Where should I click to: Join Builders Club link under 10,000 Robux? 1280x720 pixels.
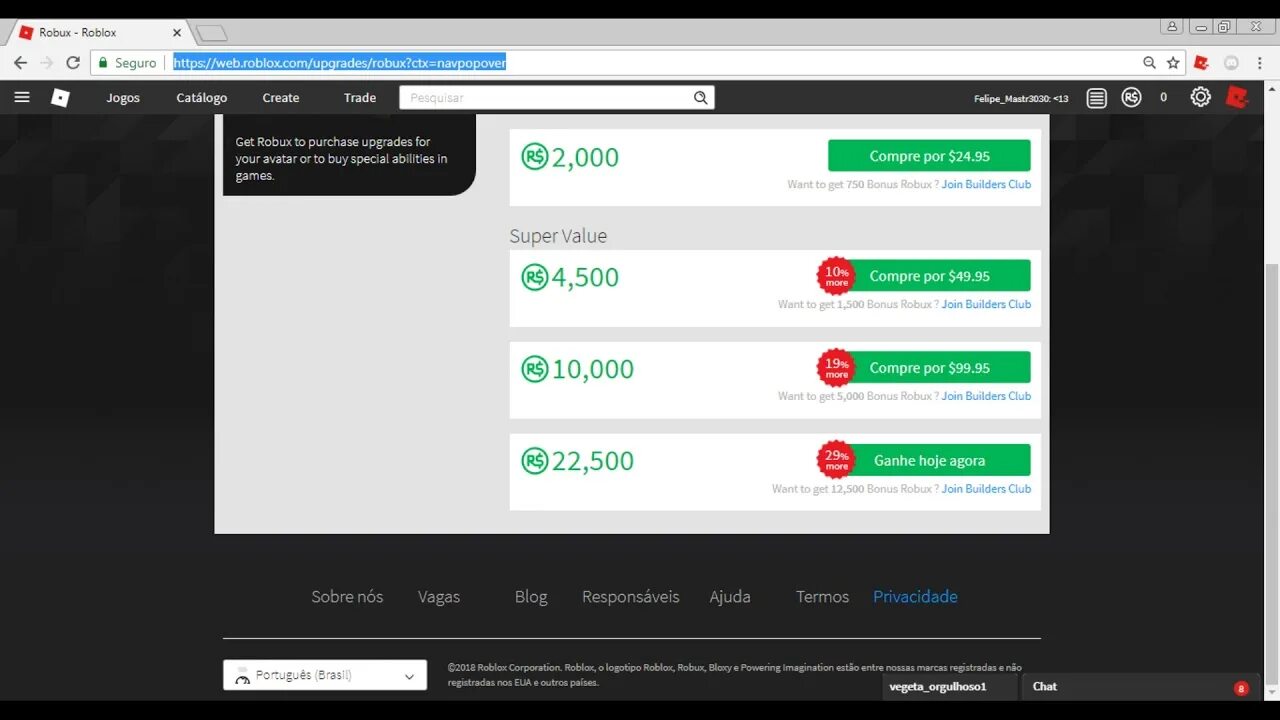[x=986, y=396]
